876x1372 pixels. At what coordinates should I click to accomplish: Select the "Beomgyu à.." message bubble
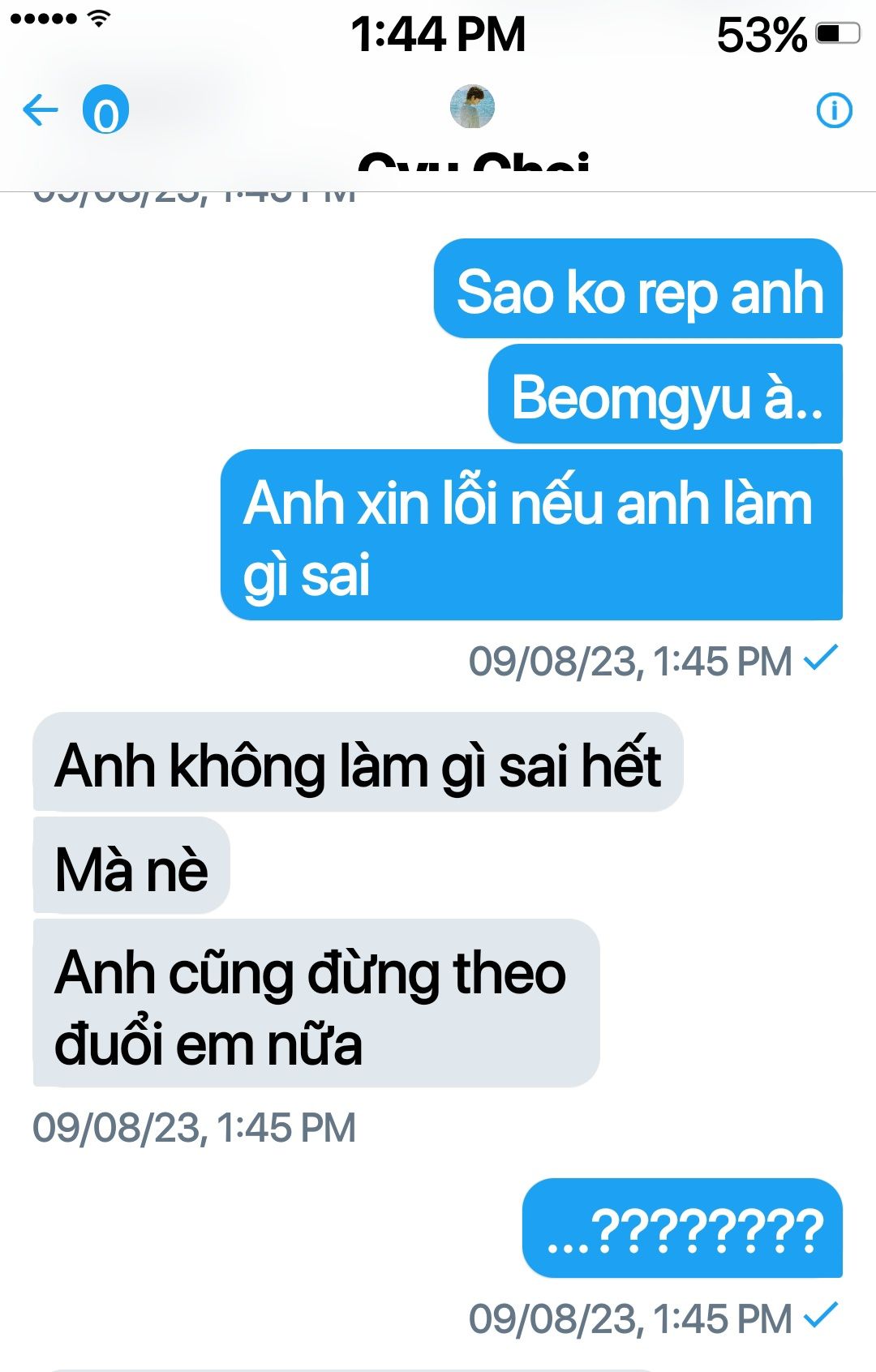(x=665, y=394)
